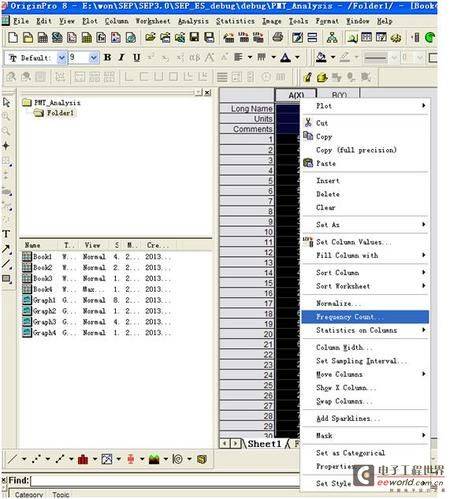Select the Pointer tool in left toolbar

(x=6, y=102)
